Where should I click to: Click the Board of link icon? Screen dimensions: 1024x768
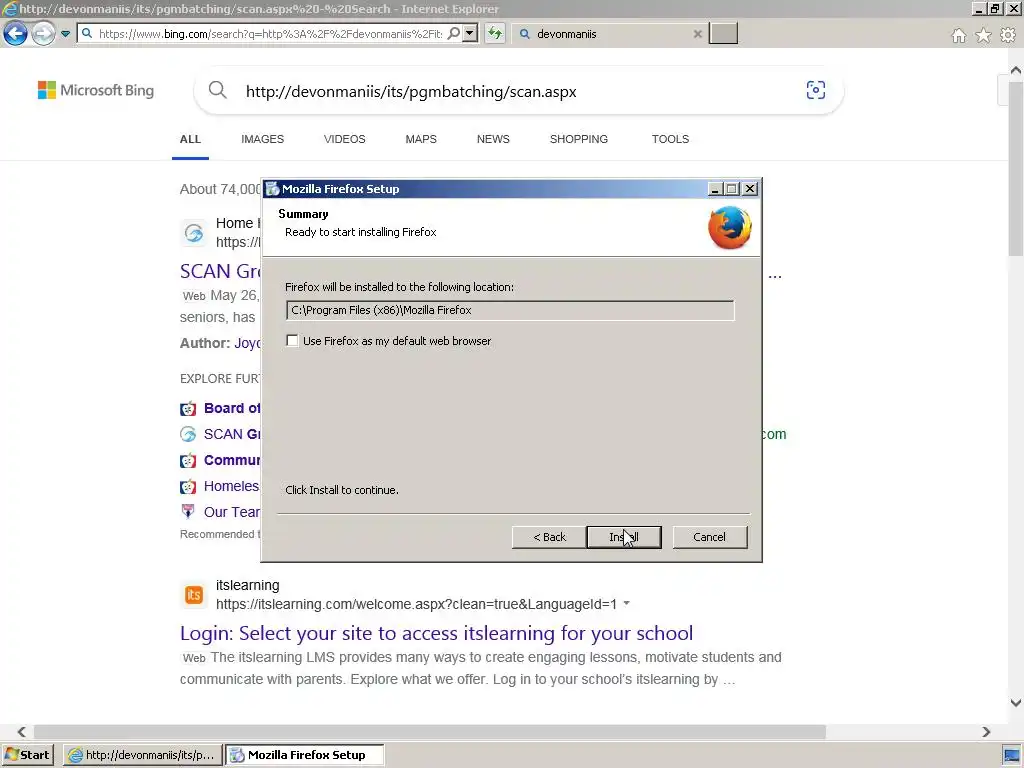click(188, 409)
